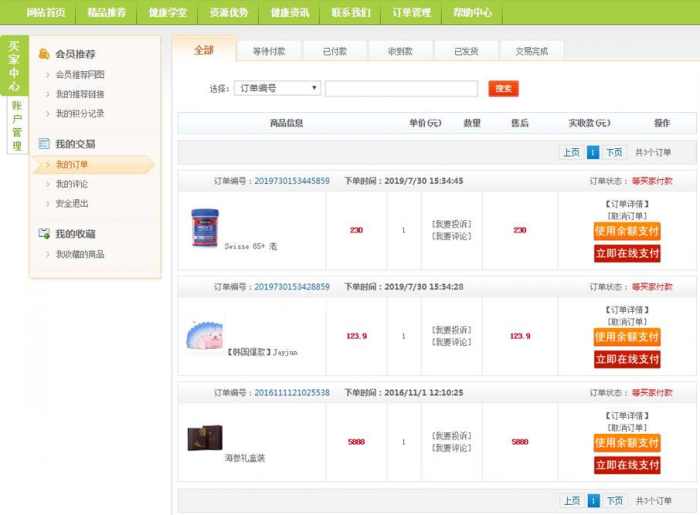This screenshot has height=515, width=700.
Task: Open 我的积分记录 in the sidebar
Action: pyautogui.click(x=80, y=113)
